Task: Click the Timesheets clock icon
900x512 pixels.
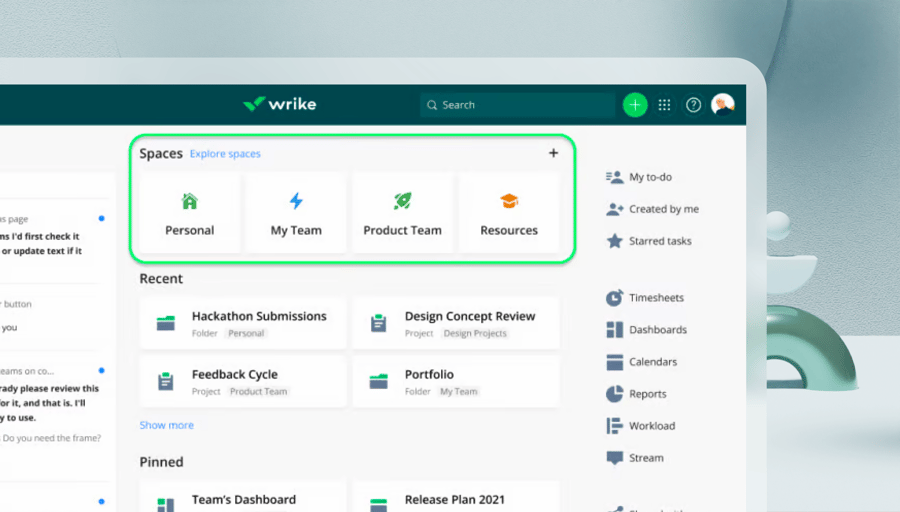Action: (614, 298)
